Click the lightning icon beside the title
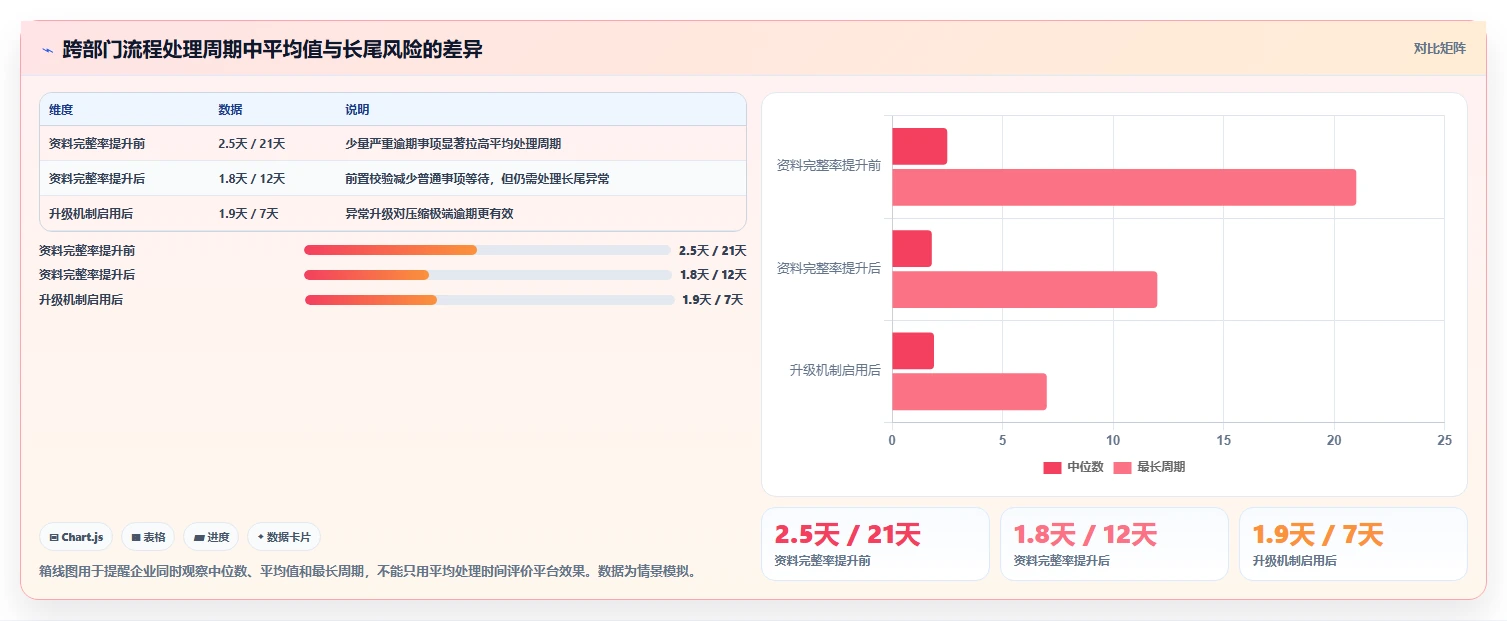This screenshot has width=1507, height=621. click(x=48, y=49)
